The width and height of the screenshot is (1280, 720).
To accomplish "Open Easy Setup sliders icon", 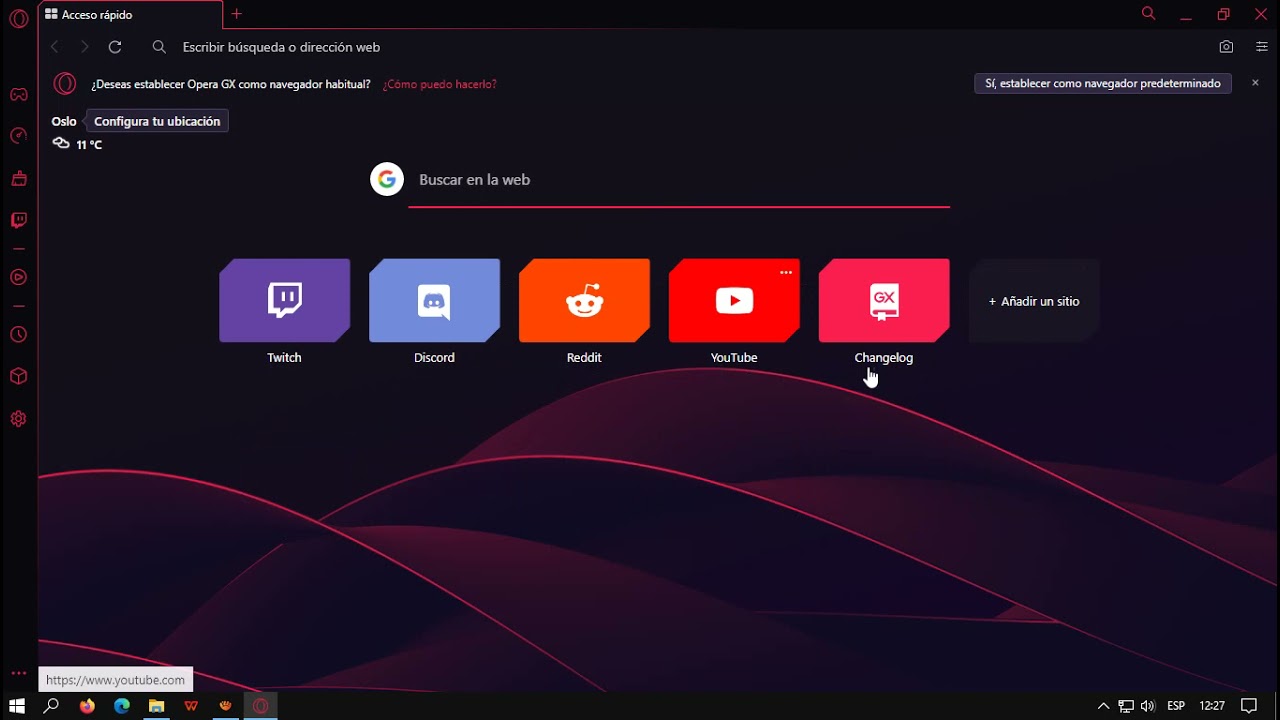I will click(x=1262, y=47).
